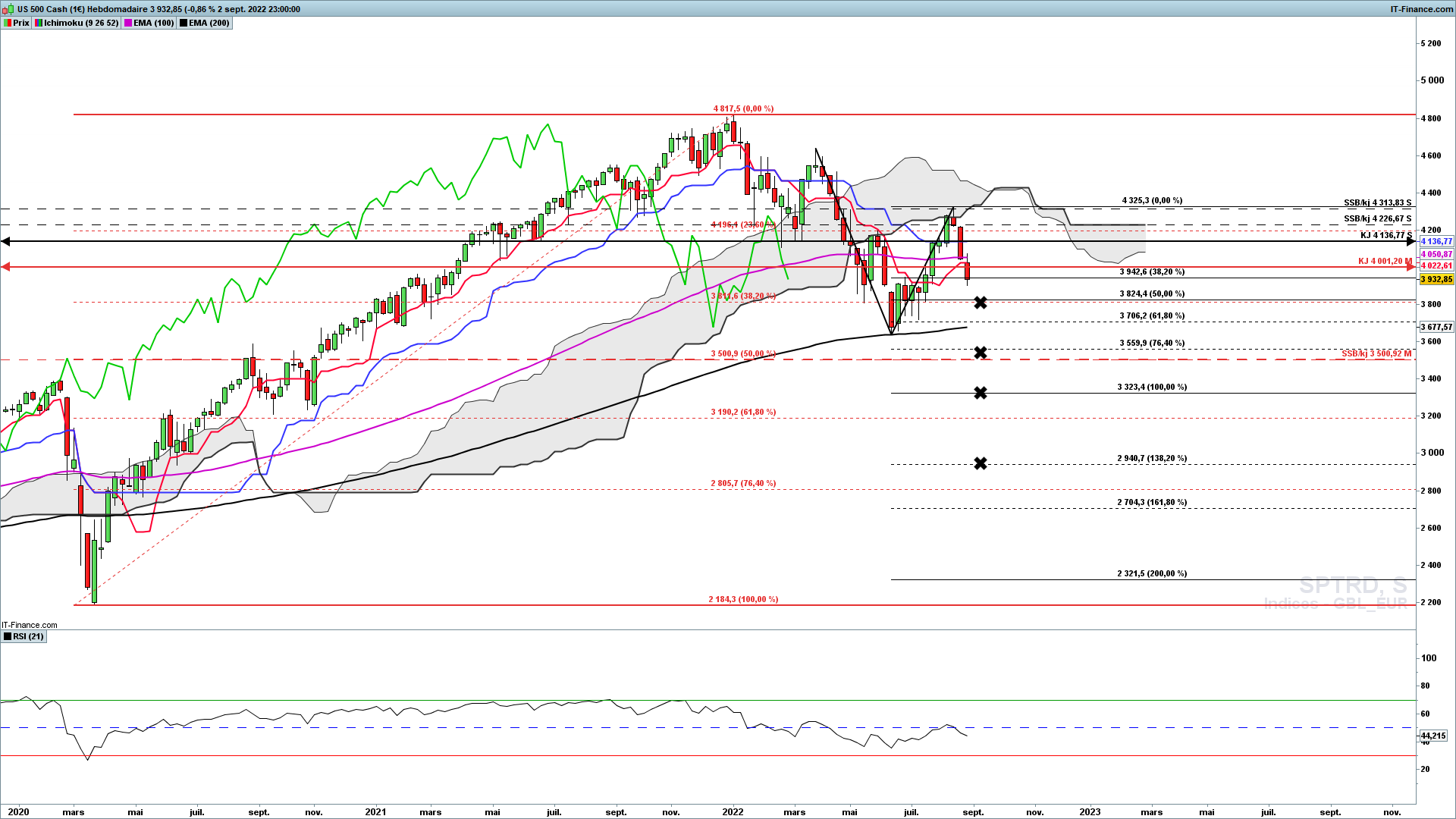
Task: Click the 2 321,5 (200,00 %) extension label
Action: 1152,573
